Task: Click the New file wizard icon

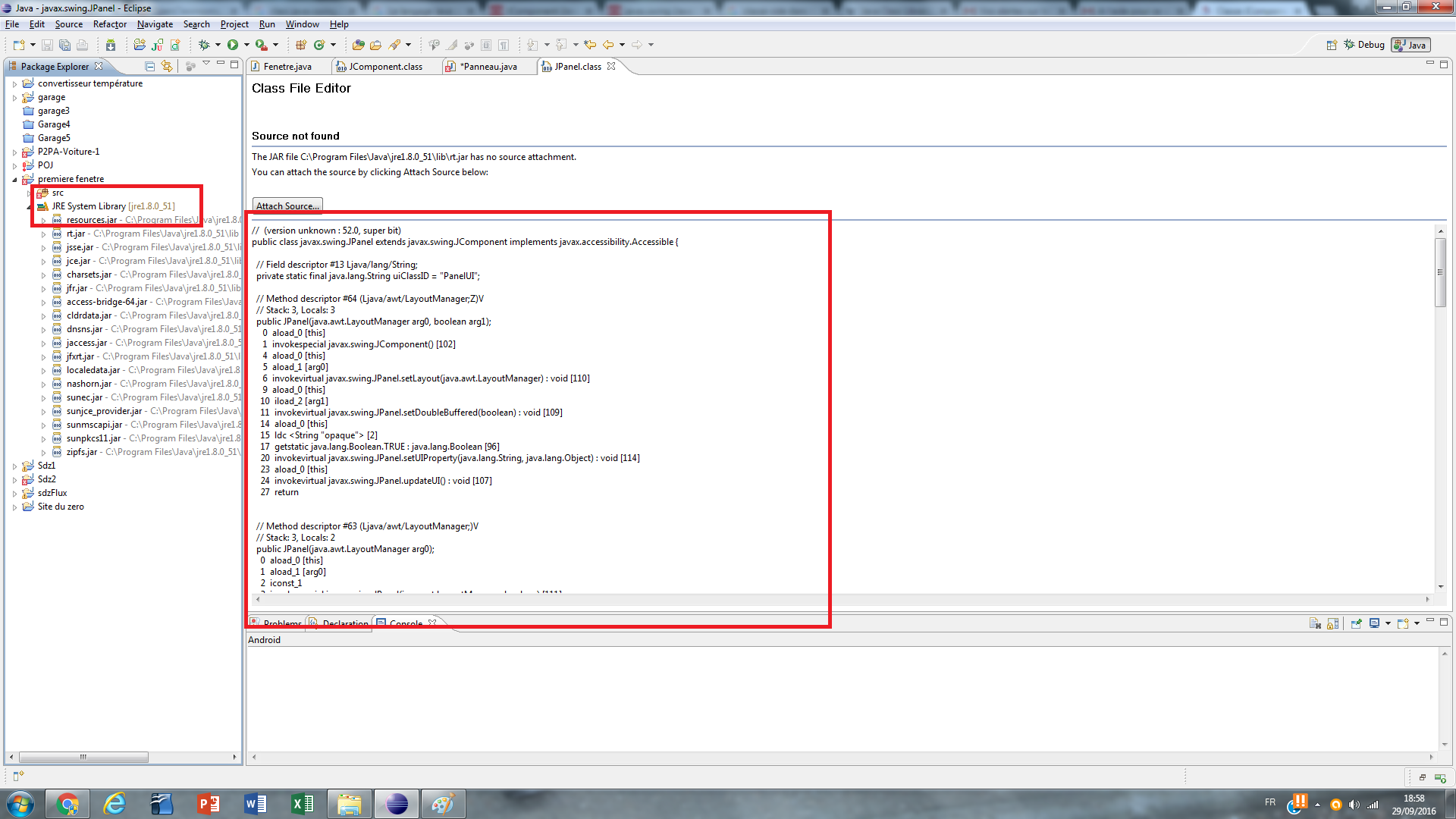Action: click(x=18, y=45)
